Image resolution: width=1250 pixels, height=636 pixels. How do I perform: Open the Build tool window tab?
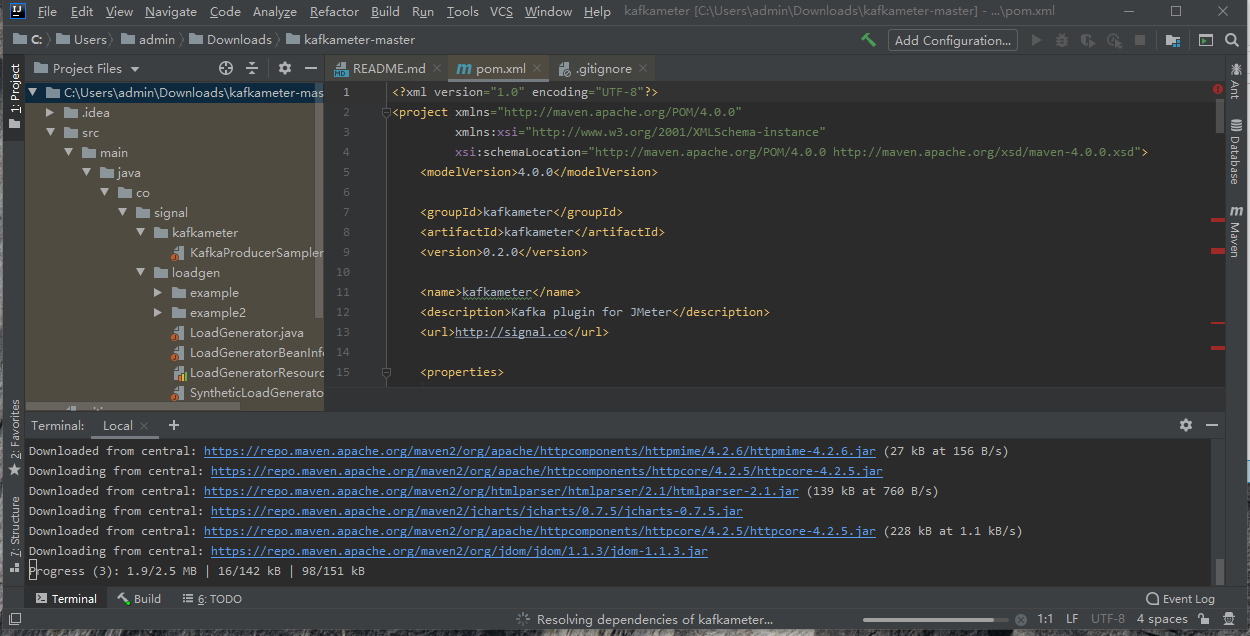click(x=138, y=599)
